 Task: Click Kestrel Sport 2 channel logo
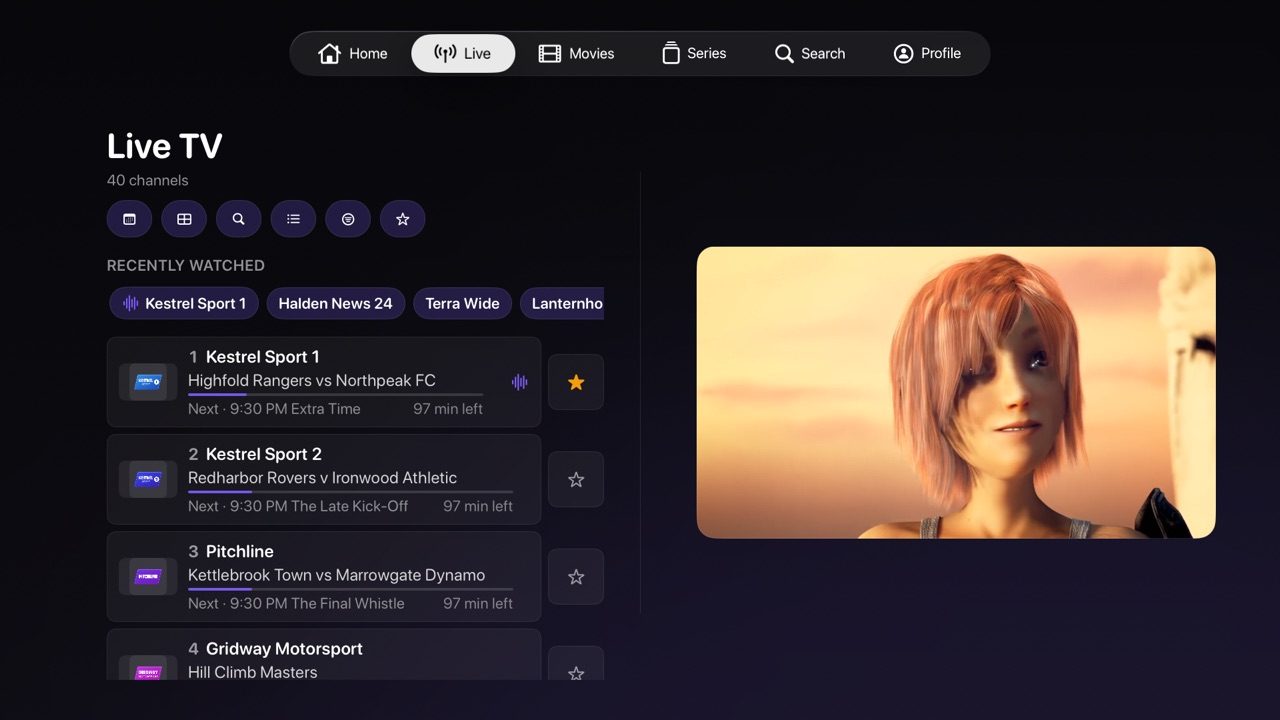(148, 480)
